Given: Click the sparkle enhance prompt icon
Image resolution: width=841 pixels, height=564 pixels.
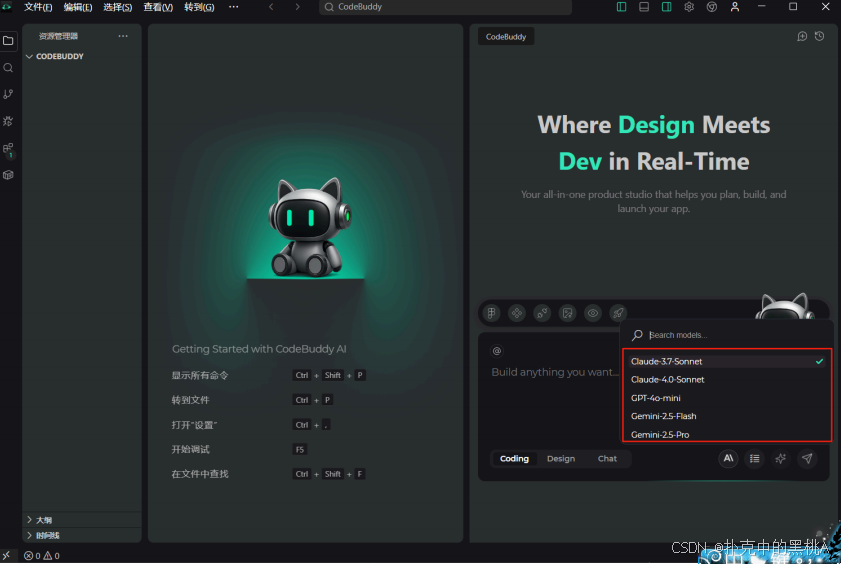Looking at the screenshot, I should click(780, 458).
